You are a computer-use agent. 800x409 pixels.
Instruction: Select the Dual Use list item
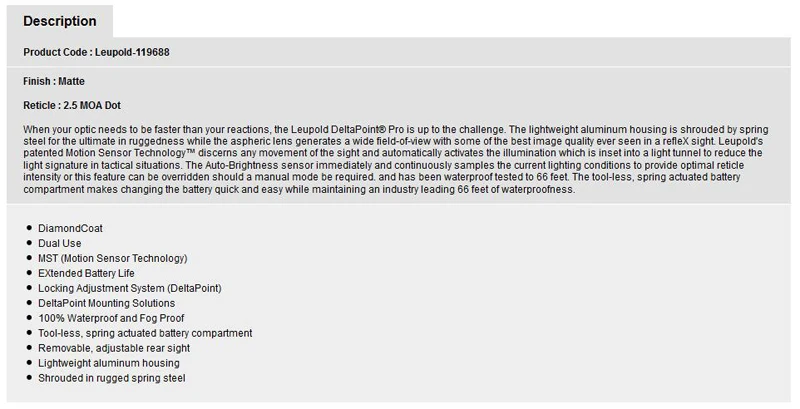(x=60, y=243)
